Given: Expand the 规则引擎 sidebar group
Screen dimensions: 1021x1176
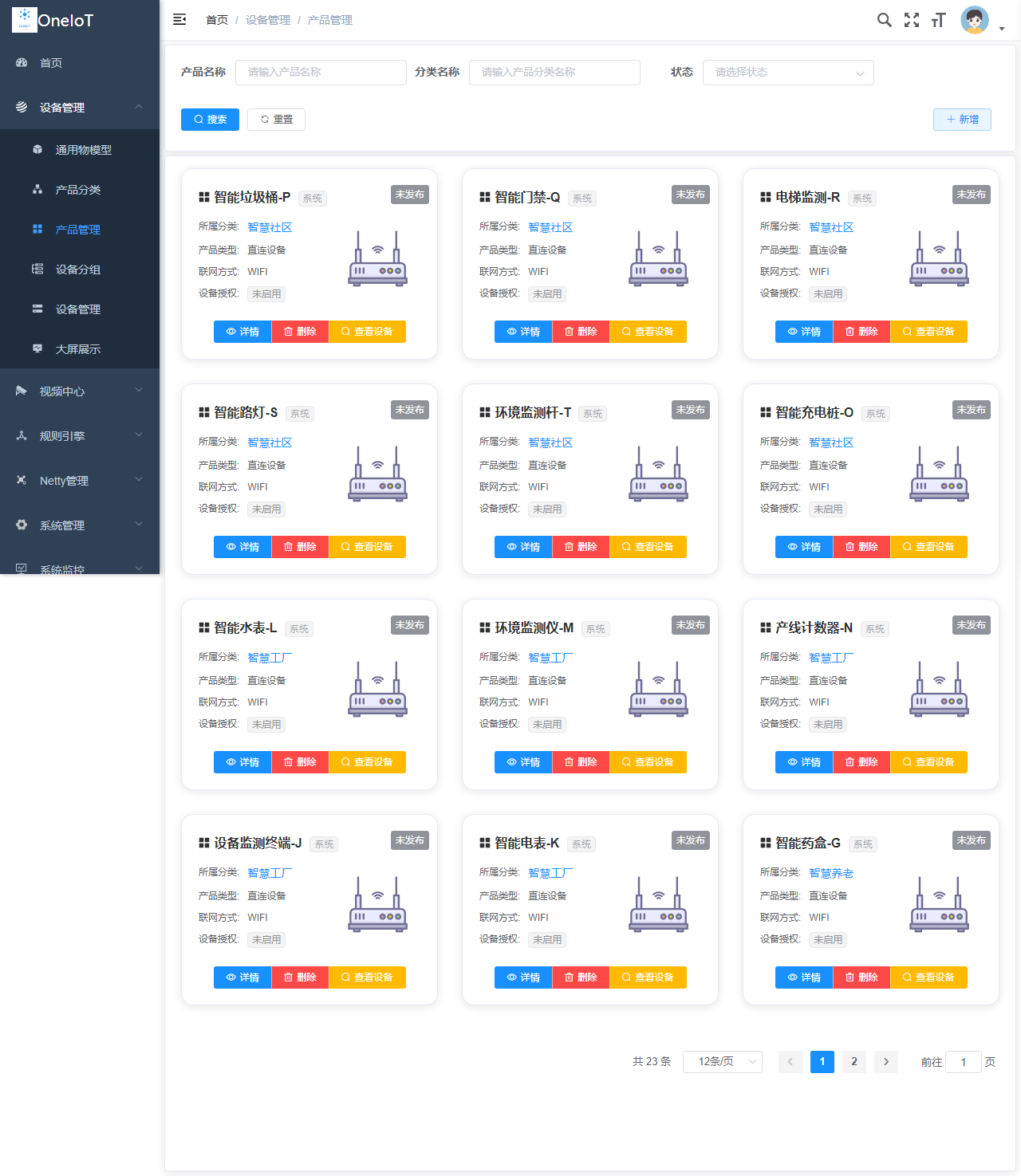Looking at the screenshot, I should 80,436.
